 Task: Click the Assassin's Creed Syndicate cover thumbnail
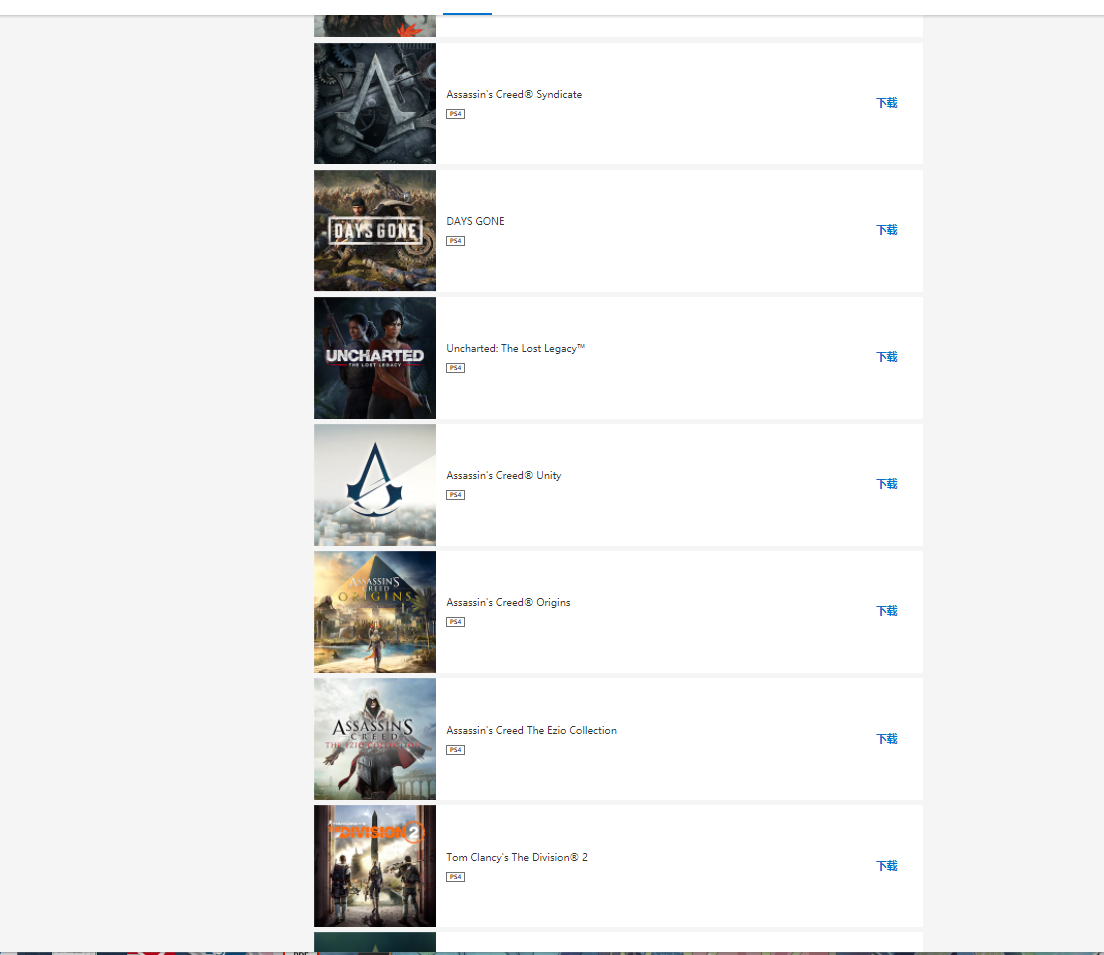pos(375,103)
